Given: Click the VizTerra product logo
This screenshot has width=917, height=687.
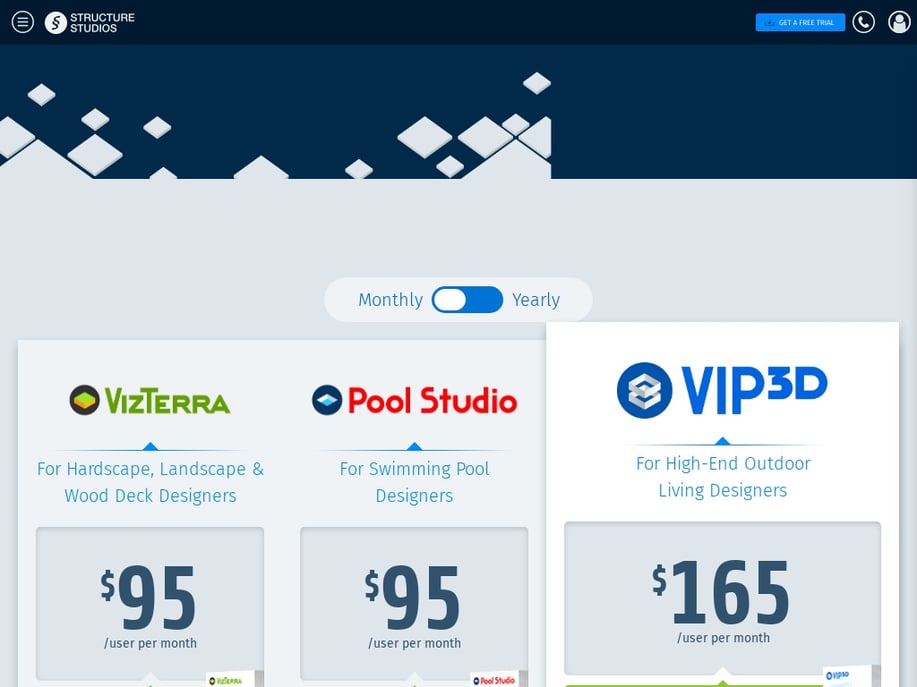Looking at the screenshot, I should [150, 400].
